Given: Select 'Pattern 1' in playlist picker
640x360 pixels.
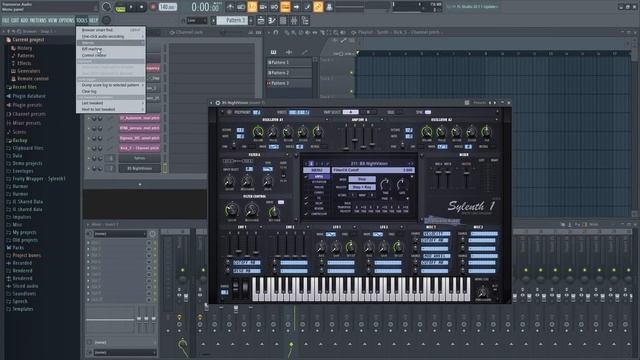Looking at the screenshot, I should point(289,62).
